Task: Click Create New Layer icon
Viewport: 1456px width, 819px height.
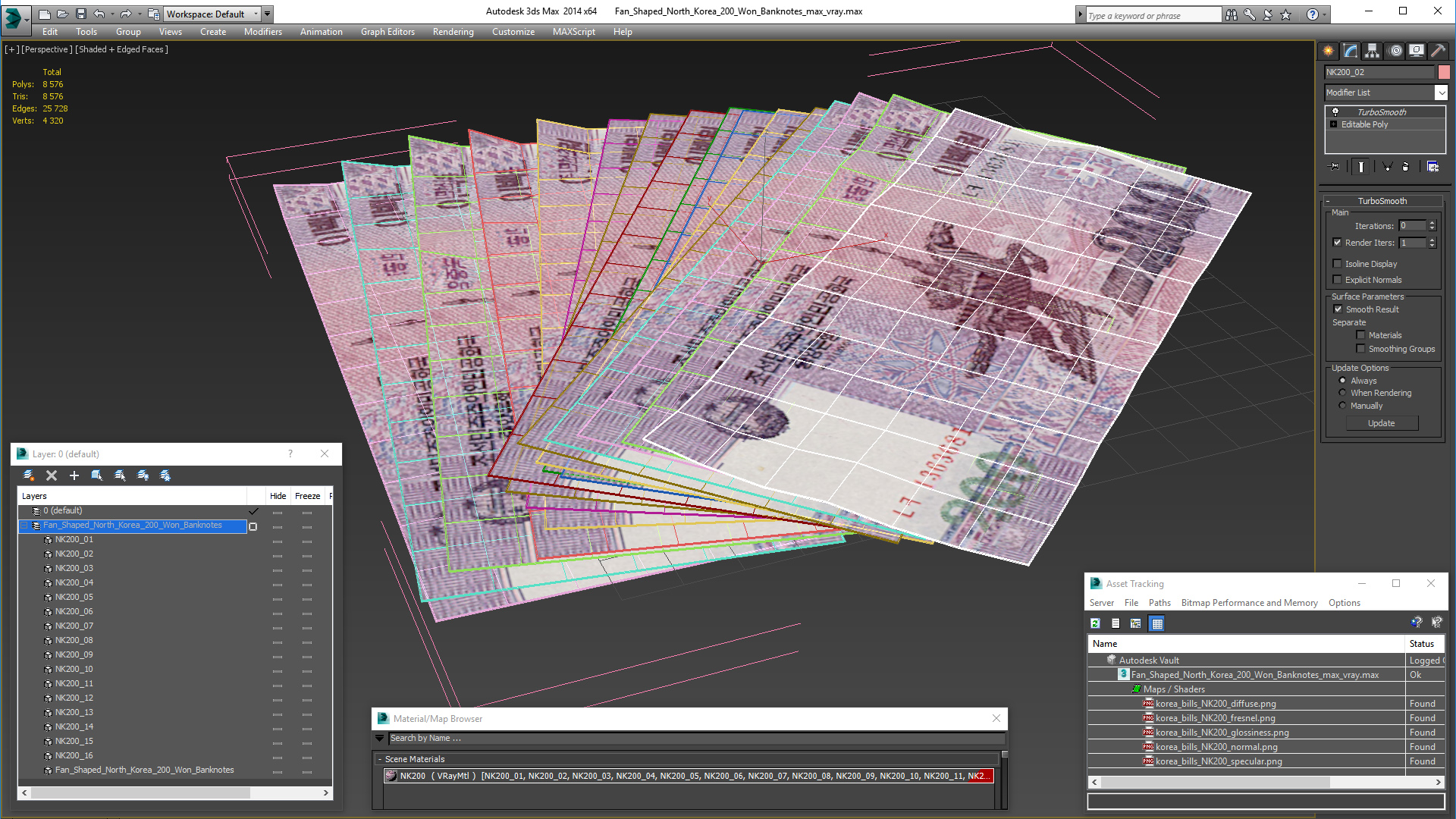Action: tap(29, 475)
